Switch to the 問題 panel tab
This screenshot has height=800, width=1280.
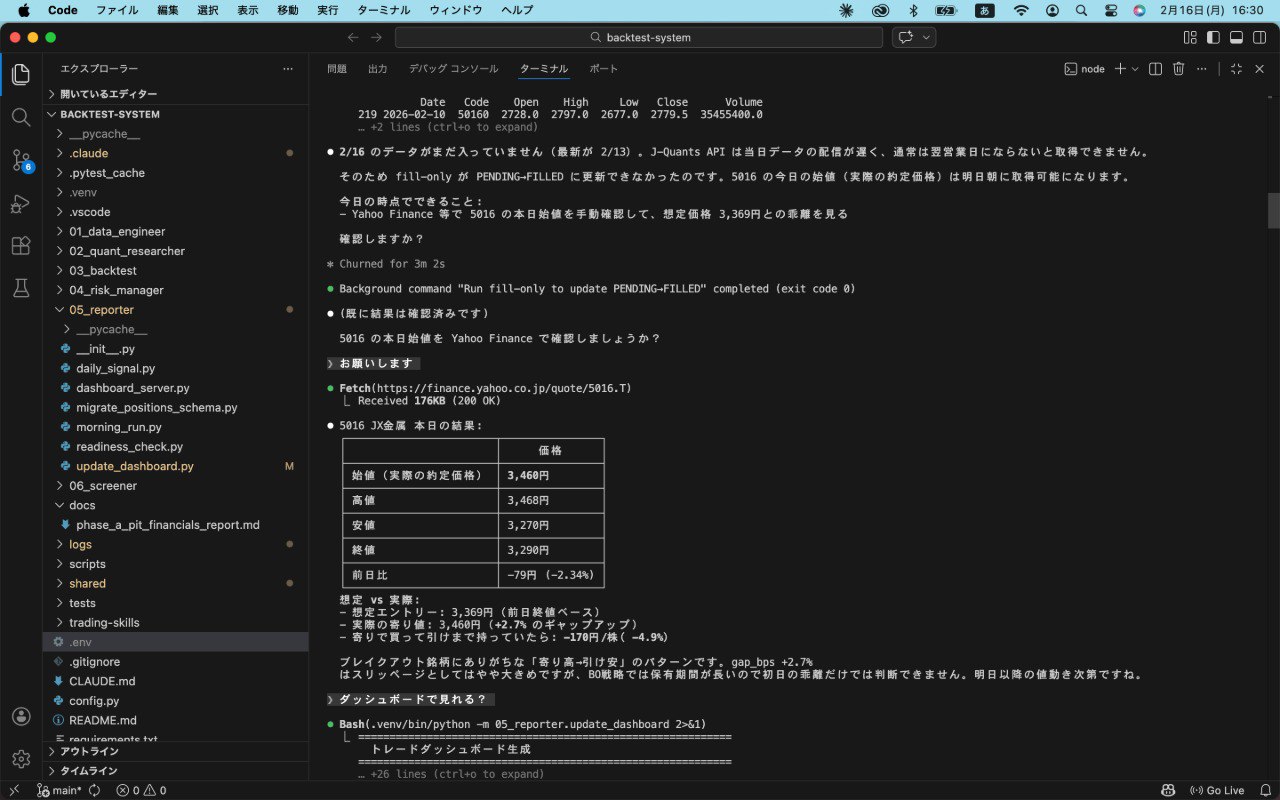[x=337, y=69]
